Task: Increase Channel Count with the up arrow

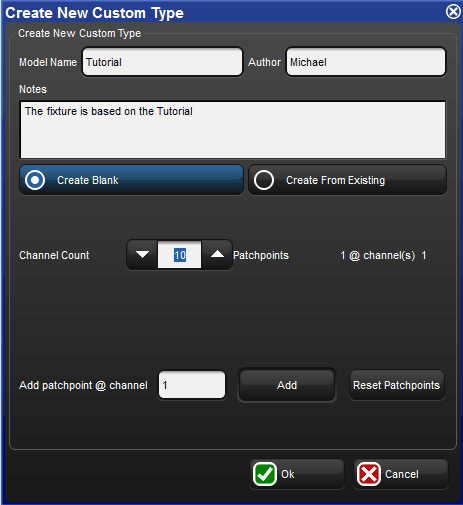Action: point(217,255)
